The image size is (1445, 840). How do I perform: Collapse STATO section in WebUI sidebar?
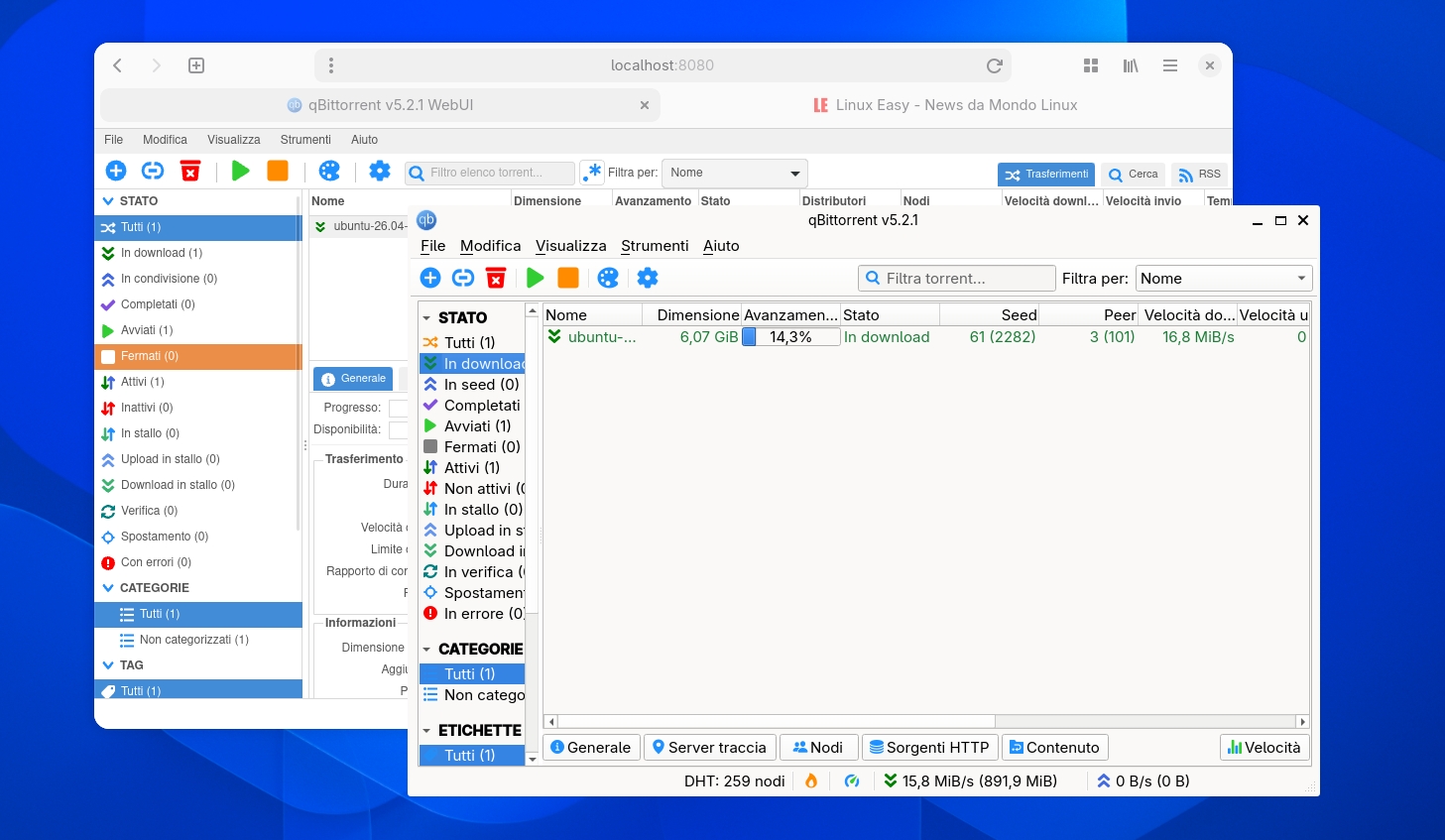108,200
